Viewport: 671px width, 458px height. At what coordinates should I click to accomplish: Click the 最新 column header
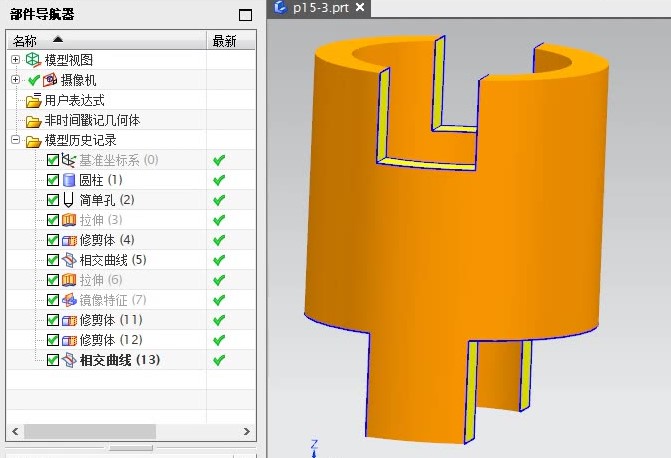pos(225,41)
